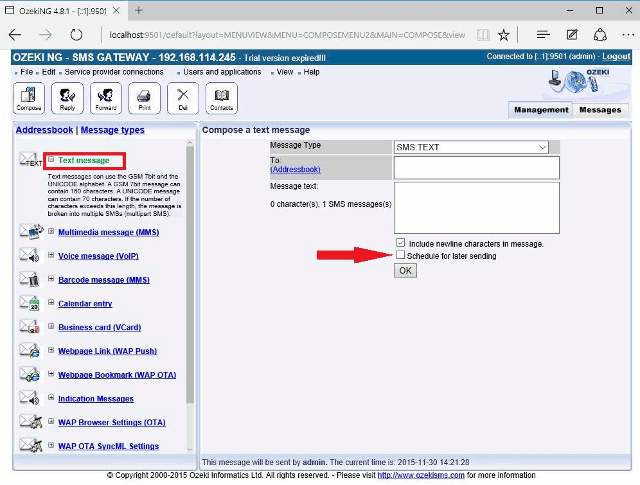This screenshot has width=640, height=485.
Task: Click the To recipient input field
Action: (476, 167)
